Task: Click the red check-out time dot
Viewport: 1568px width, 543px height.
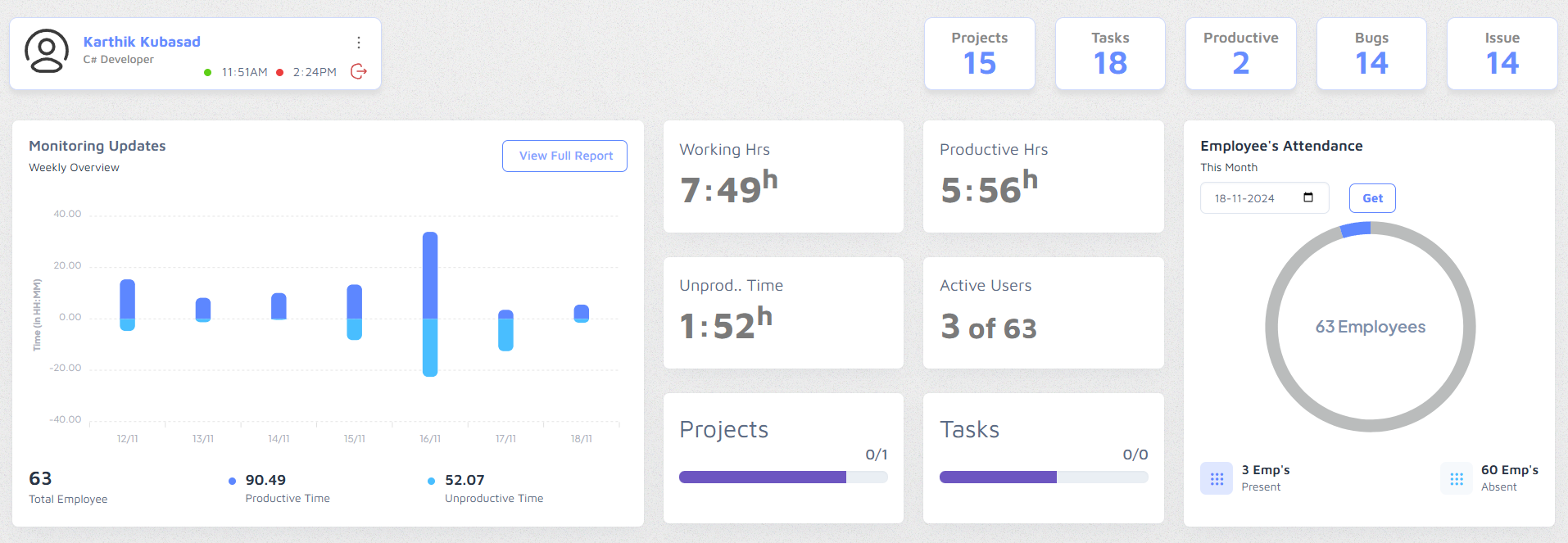Action: pos(280,73)
